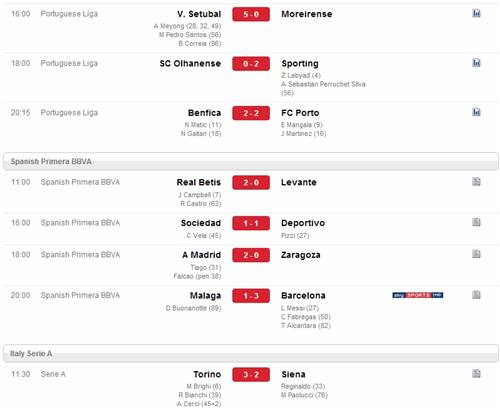Open report icon for Sociedad vs Deportivo
Viewport: 500px width, 411px height.
point(476,222)
